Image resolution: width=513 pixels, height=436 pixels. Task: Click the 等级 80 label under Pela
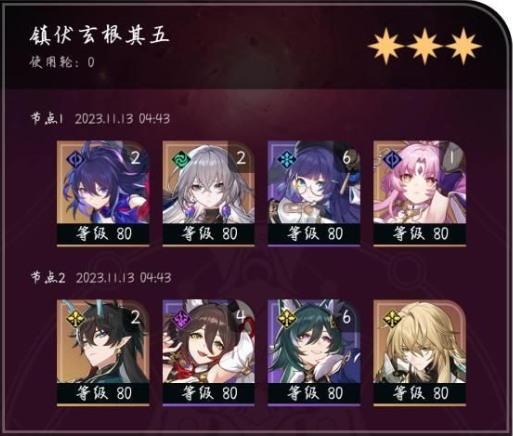314,233
